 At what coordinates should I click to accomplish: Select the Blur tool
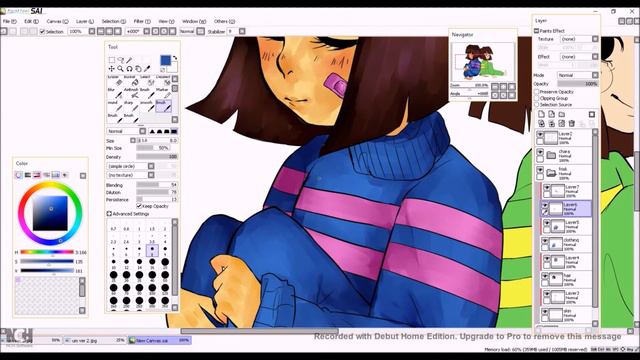coord(115,93)
